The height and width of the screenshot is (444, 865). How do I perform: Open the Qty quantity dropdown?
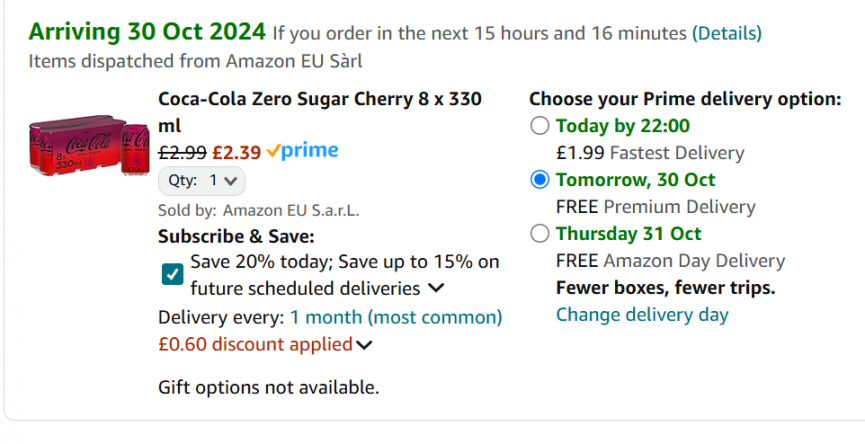201,181
